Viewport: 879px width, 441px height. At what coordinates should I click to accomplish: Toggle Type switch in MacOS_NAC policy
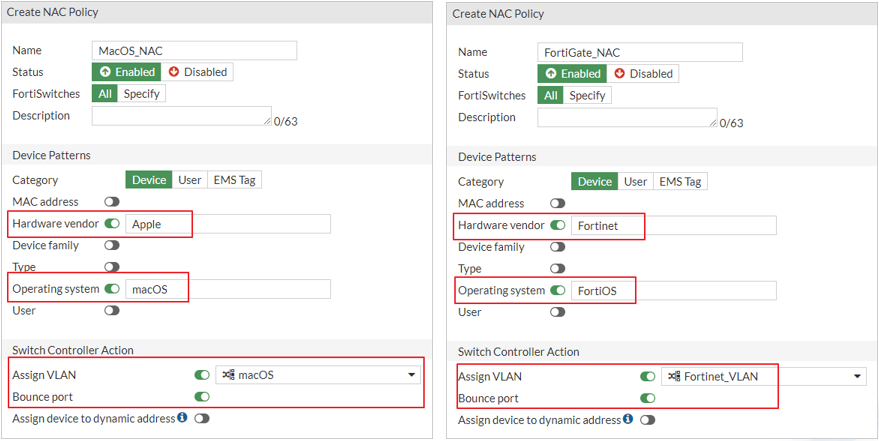112,267
